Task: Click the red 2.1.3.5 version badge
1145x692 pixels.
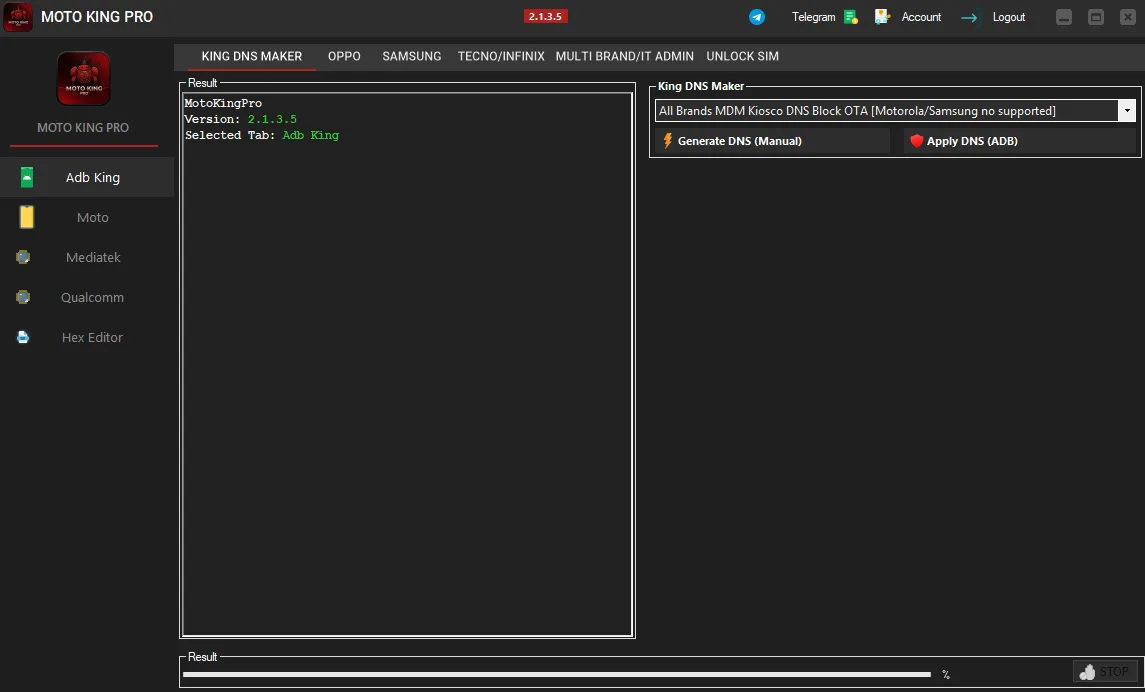Action: (x=545, y=16)
